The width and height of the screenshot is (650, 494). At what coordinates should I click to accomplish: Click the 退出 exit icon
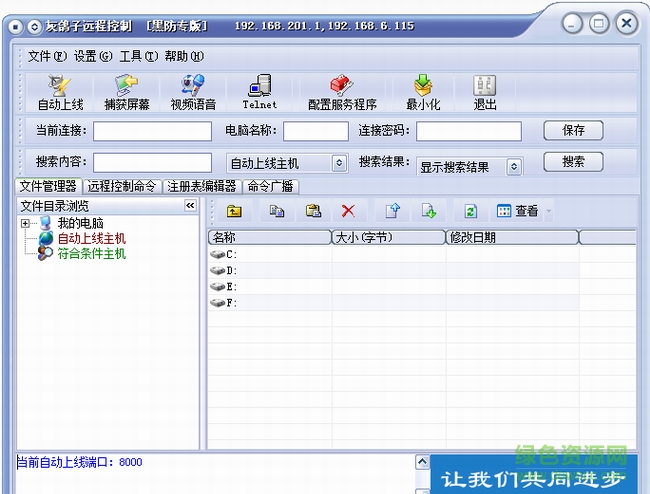click(x=485, y=93)
